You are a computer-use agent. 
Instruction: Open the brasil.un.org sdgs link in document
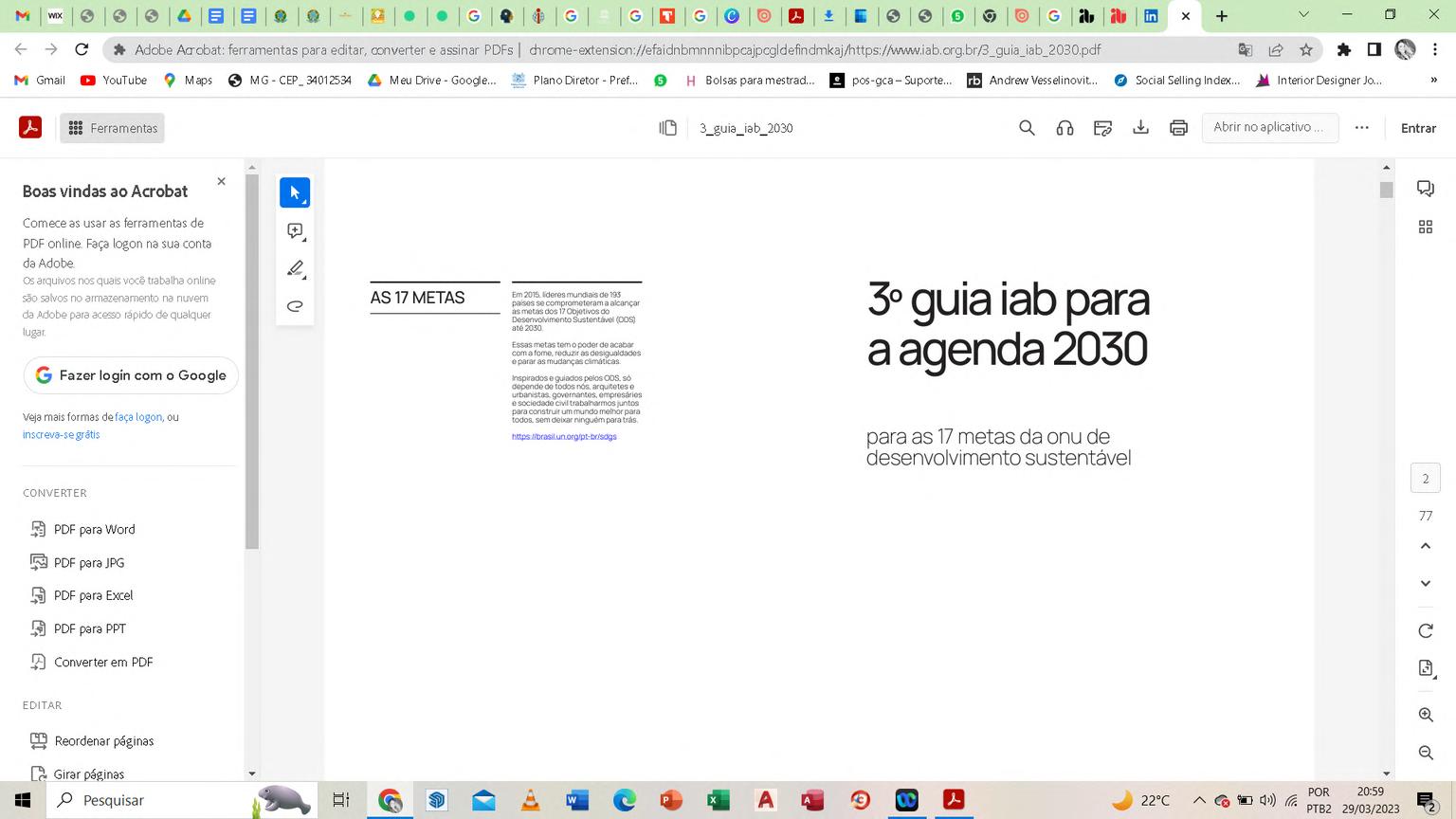(564, 437)
